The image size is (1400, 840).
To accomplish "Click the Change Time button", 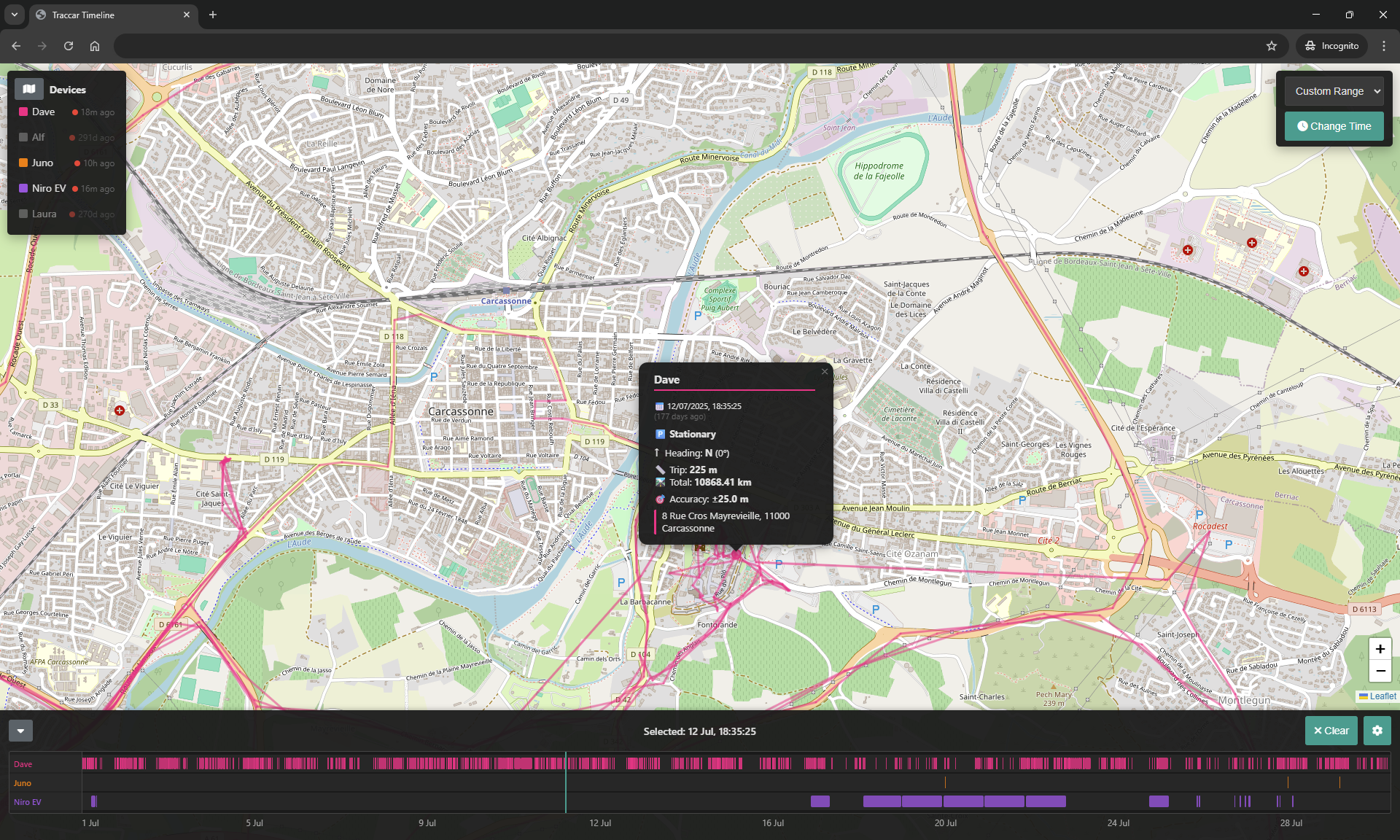I will coord(1334,126).
